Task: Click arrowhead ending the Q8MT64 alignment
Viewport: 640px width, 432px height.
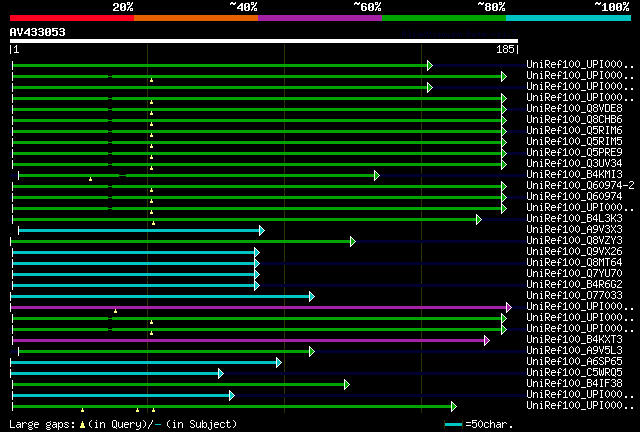Action: (257, 264)
